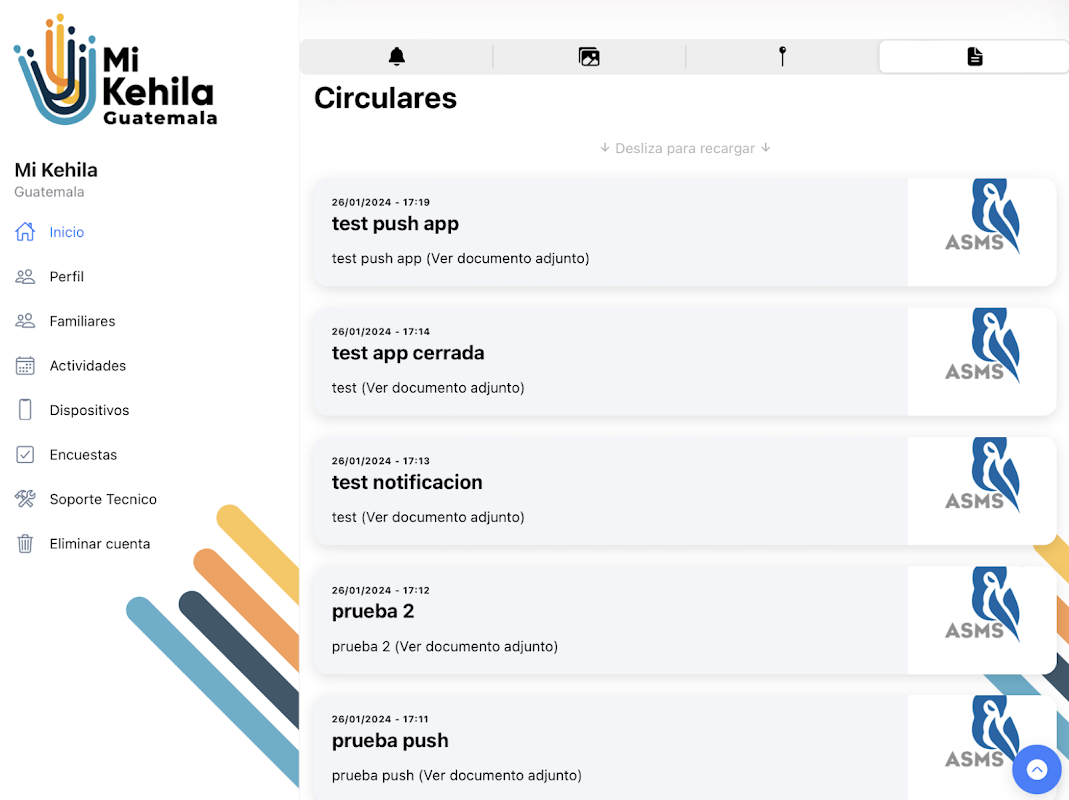Click the Dispositivos phone icon
This screenshot has height=800, width=1069.
pos(25,410)
